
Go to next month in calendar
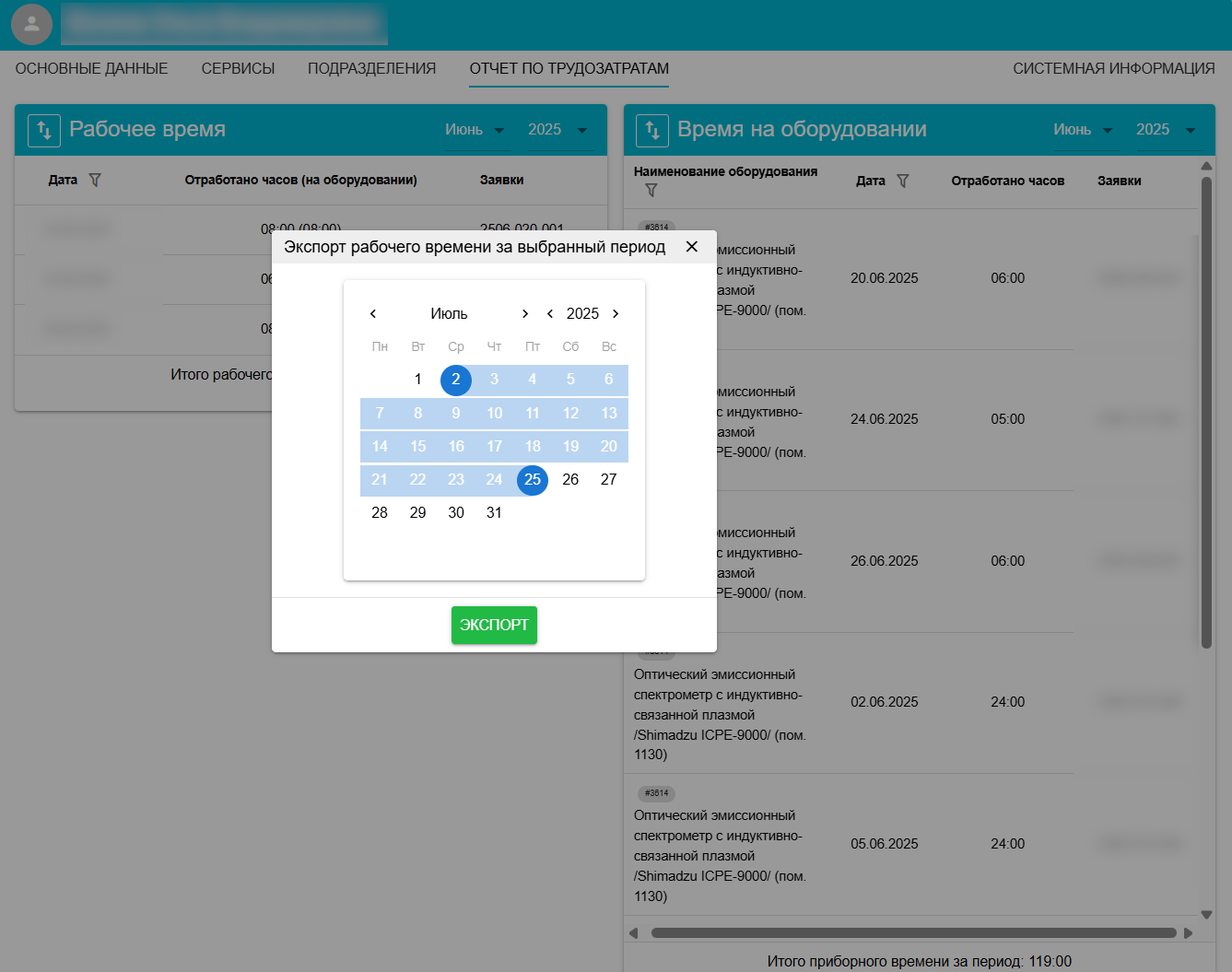(x=525, y=314)
